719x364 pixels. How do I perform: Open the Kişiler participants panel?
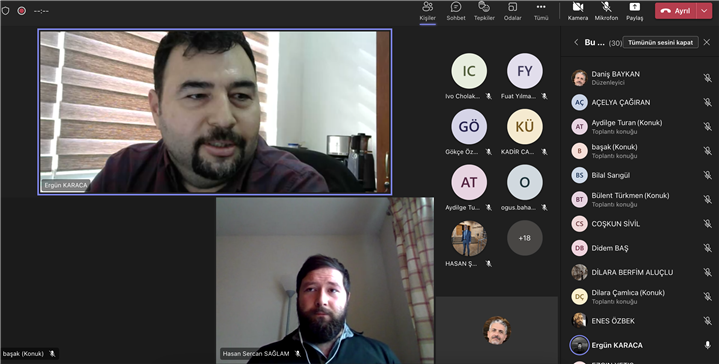point(427,11)
